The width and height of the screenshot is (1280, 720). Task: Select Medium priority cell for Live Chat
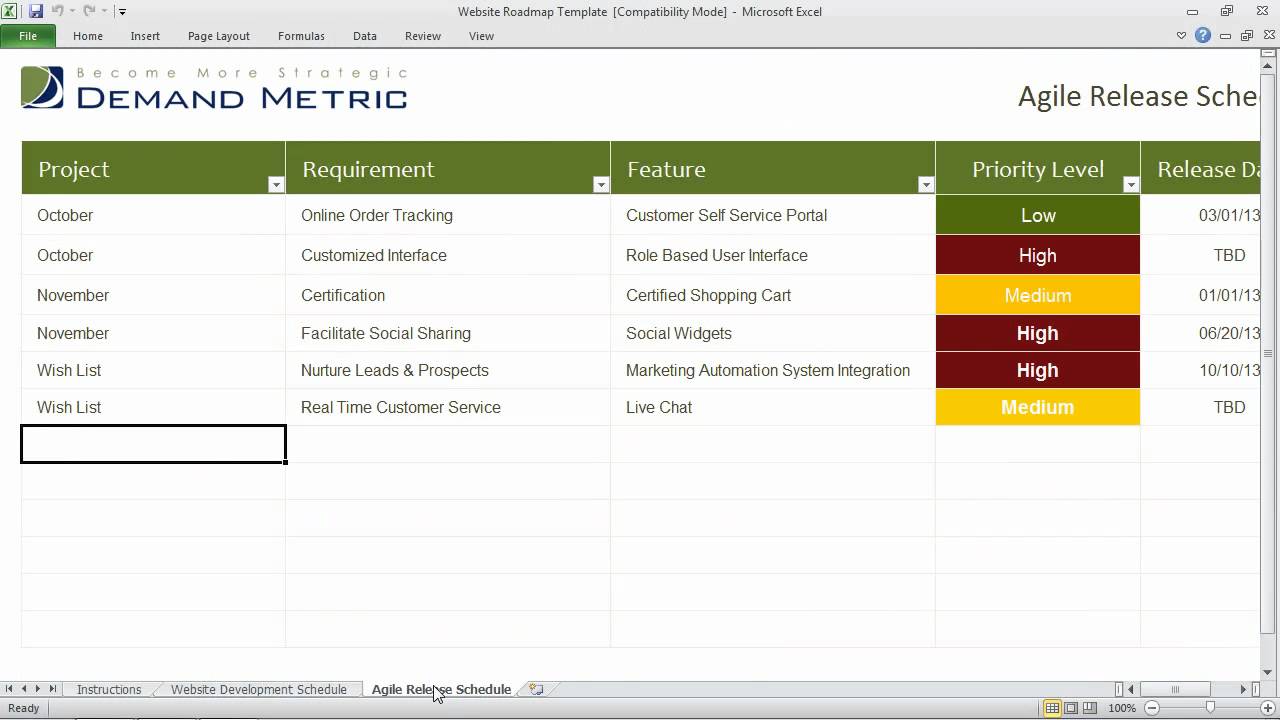pyautogui.click(x=1038, y=407)
